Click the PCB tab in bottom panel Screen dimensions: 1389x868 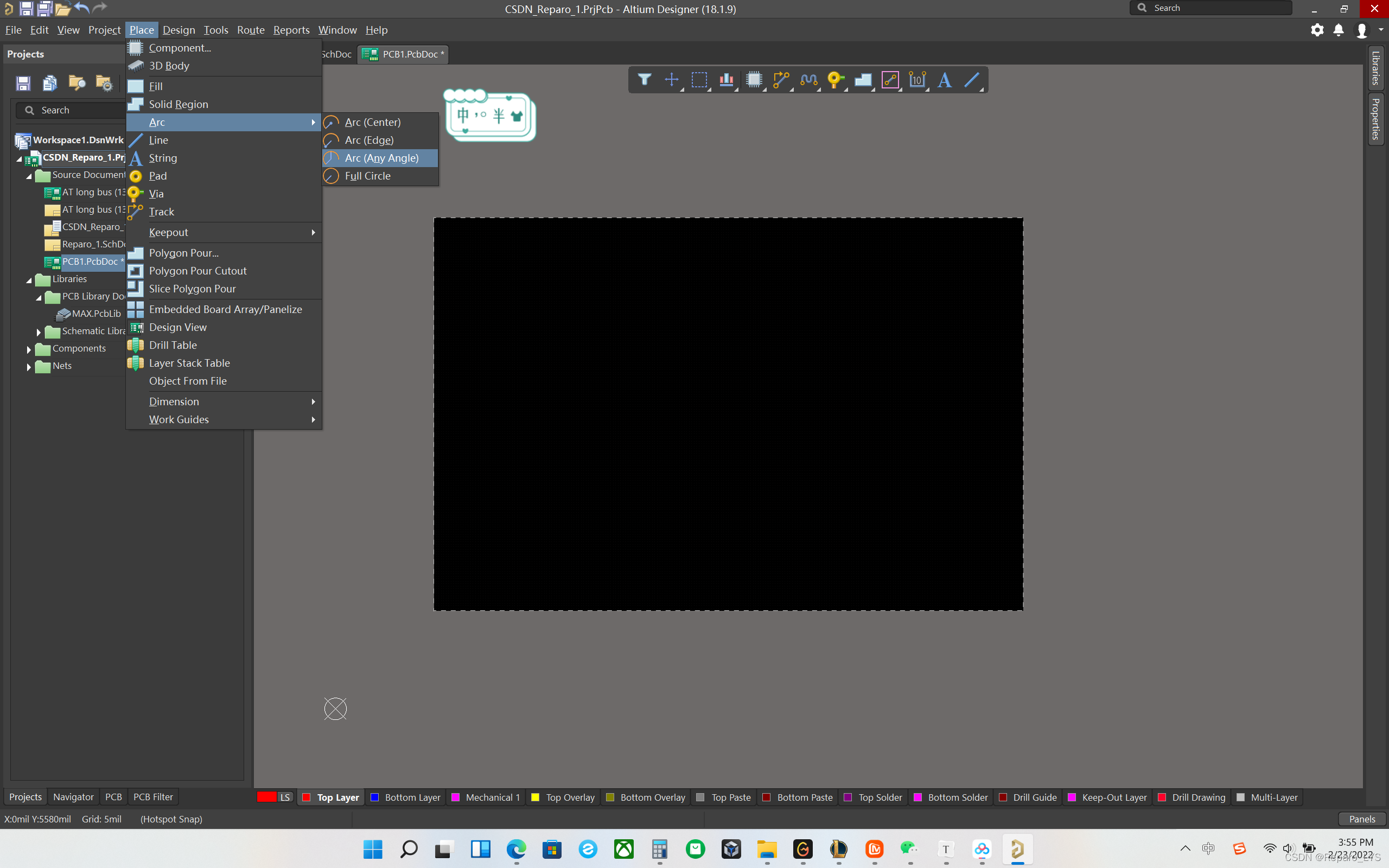[113, 797]
